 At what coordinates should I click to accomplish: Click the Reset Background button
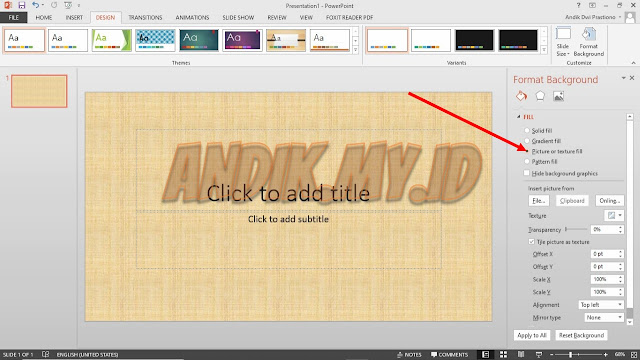click(x=581, y=335)
